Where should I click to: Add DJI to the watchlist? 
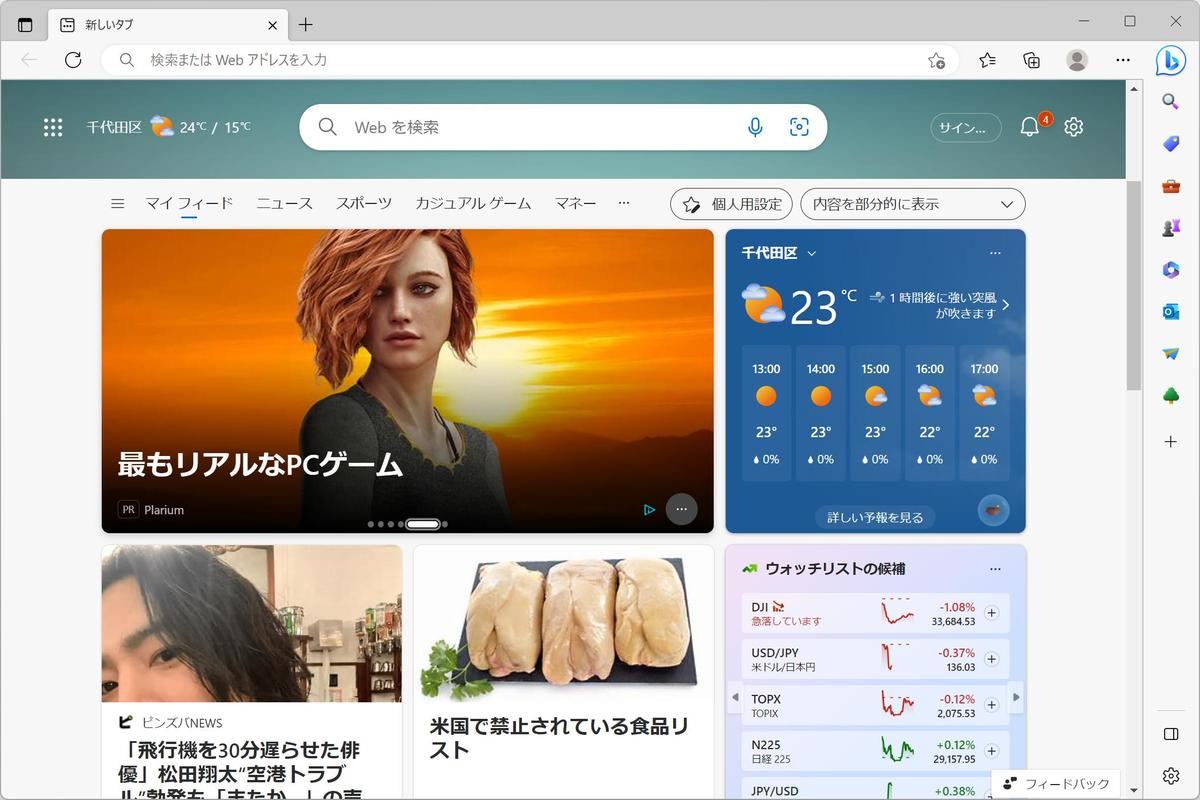[992, 613]
